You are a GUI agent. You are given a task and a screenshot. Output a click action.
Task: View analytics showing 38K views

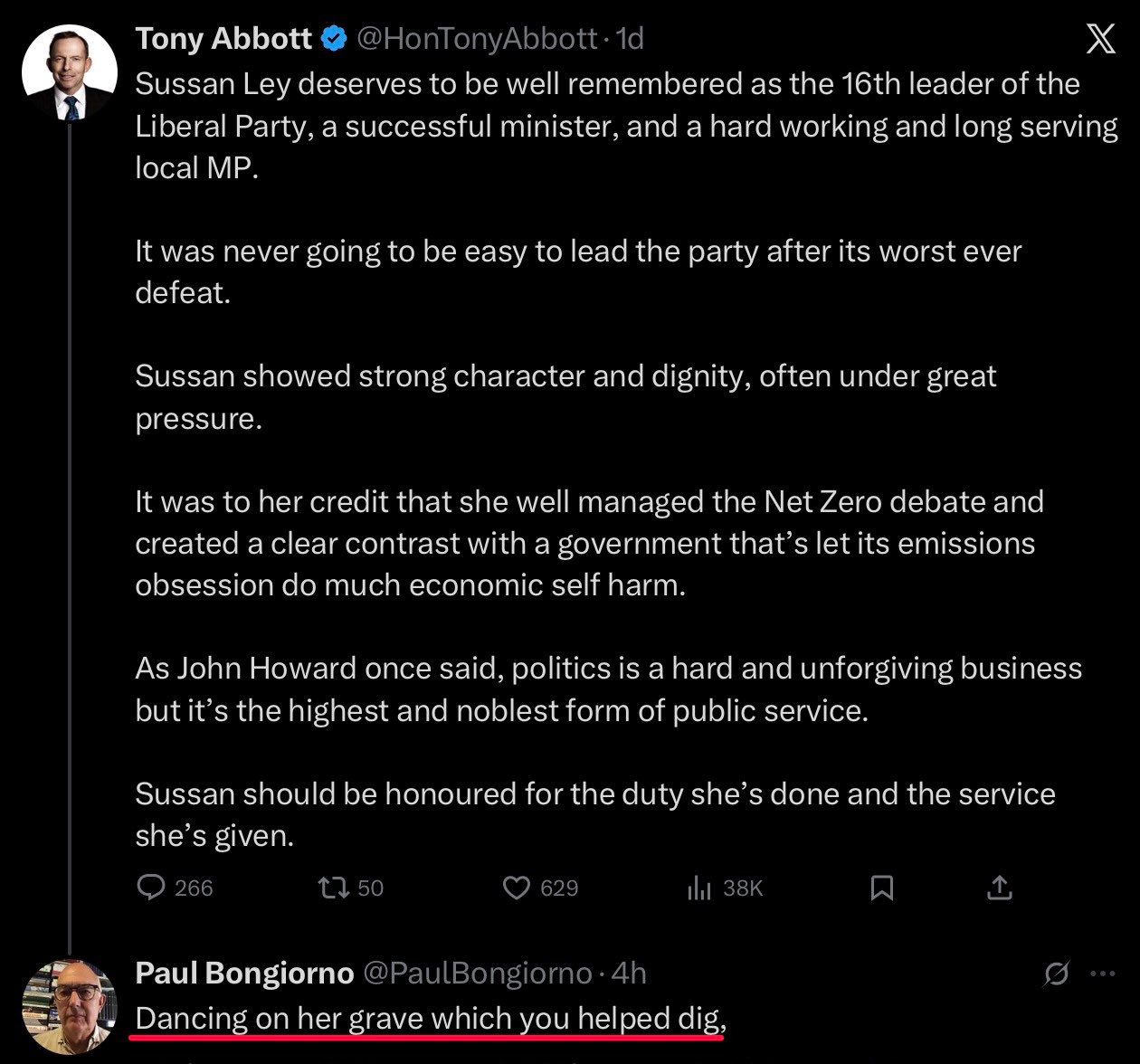pos(699,888)
